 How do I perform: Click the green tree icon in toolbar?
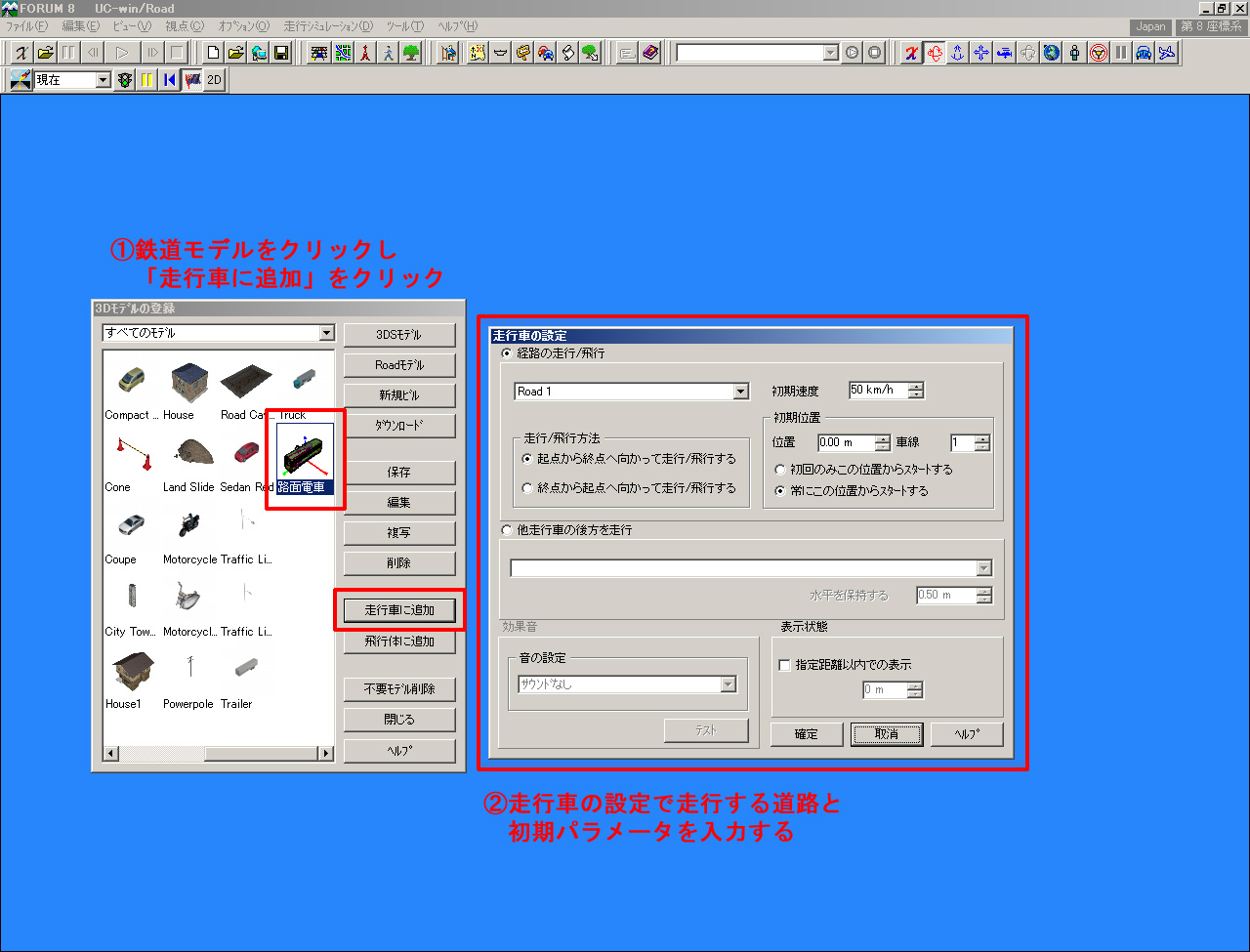[x=411, y=53]
